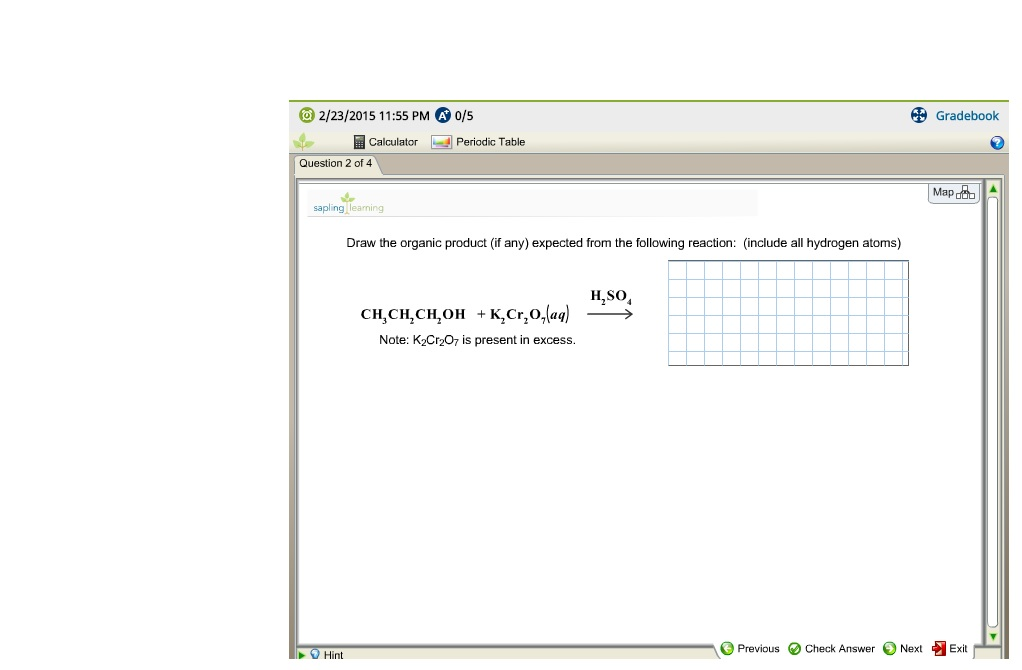Click the calculator icon
Viewport: 1022px width, 670px height.
click(x=359, y=142)
